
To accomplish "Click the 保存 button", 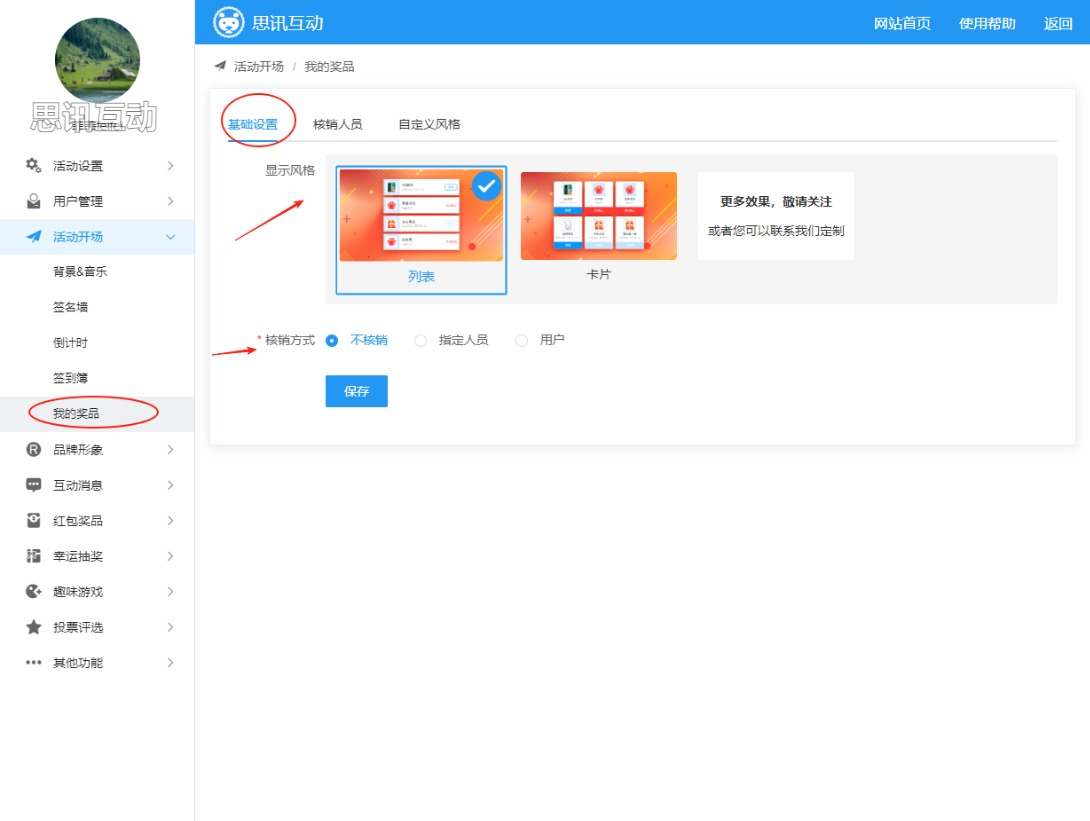I will [x=357, y=391].
